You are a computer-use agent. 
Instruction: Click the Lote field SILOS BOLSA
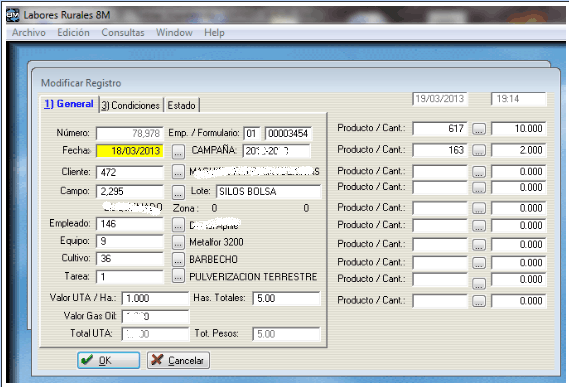[x=269, y=191]
